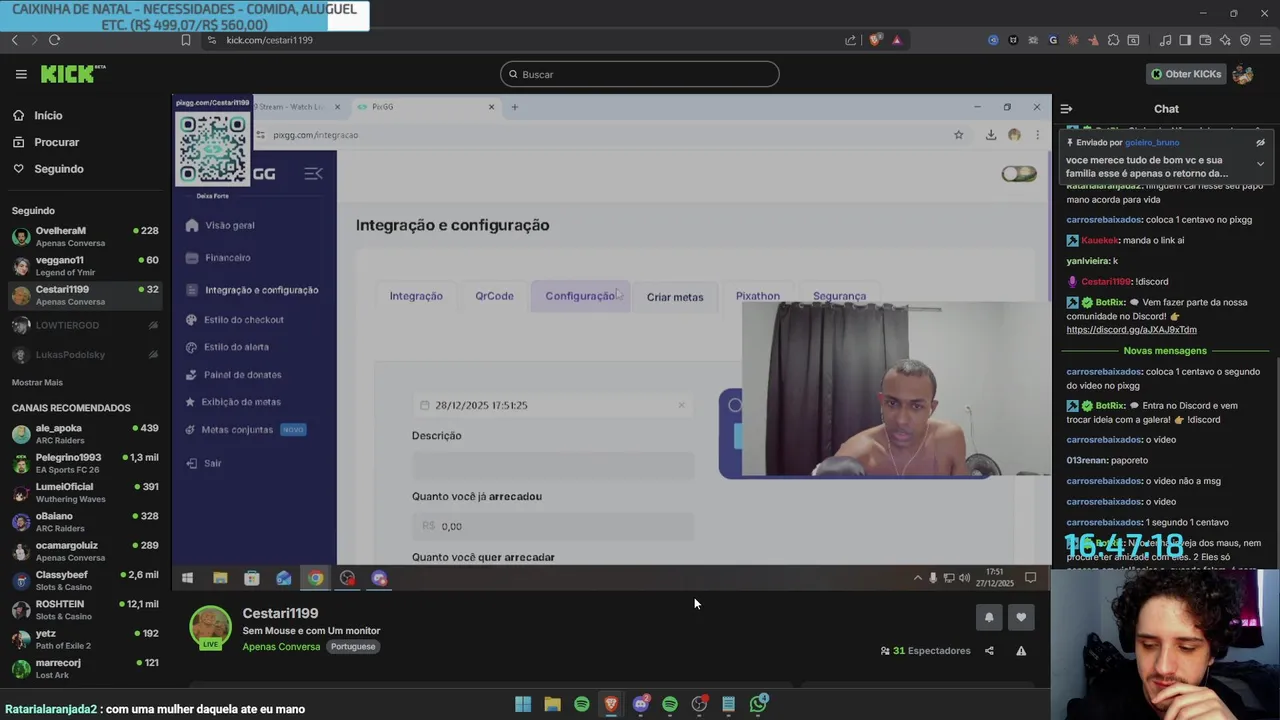The width and height of the screenshot is (1280, 720).
Task: Open File Explorer from the taskbar
Action: click(552, 704)
